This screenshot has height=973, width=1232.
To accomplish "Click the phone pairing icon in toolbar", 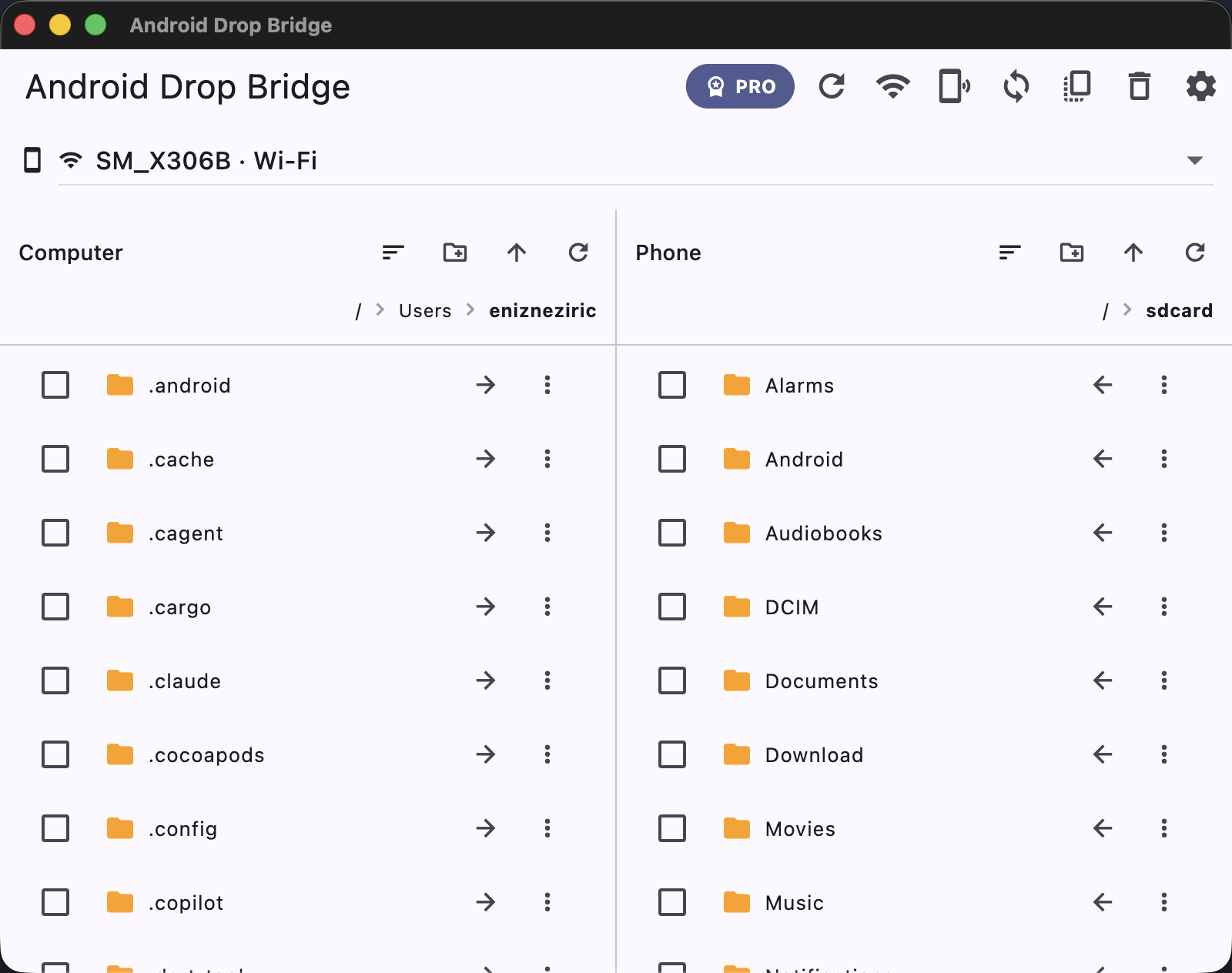I will 955,86.
